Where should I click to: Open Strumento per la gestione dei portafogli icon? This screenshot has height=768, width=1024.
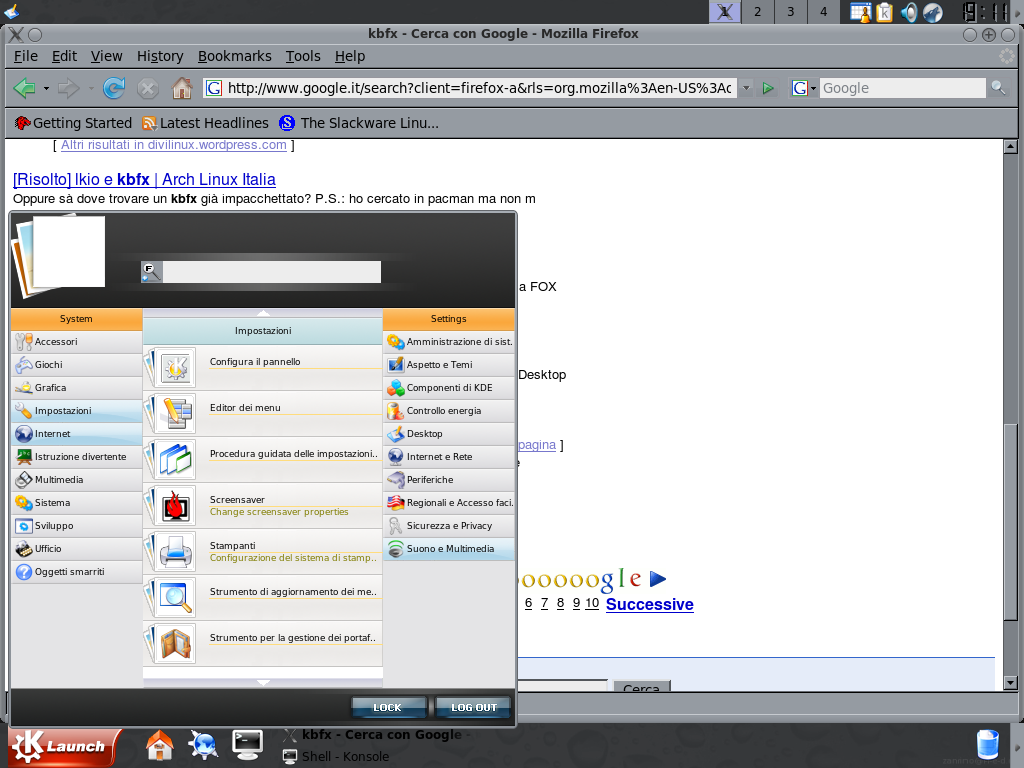coord(176,644)
